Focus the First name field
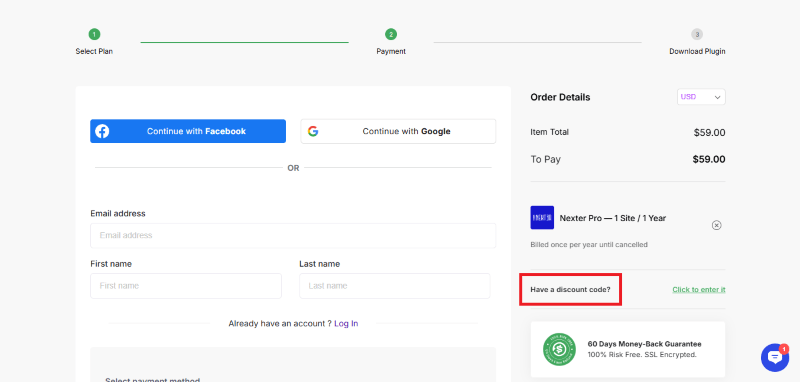Image resolution: width=800 pixels, height=382 pixels. [186, 286]
